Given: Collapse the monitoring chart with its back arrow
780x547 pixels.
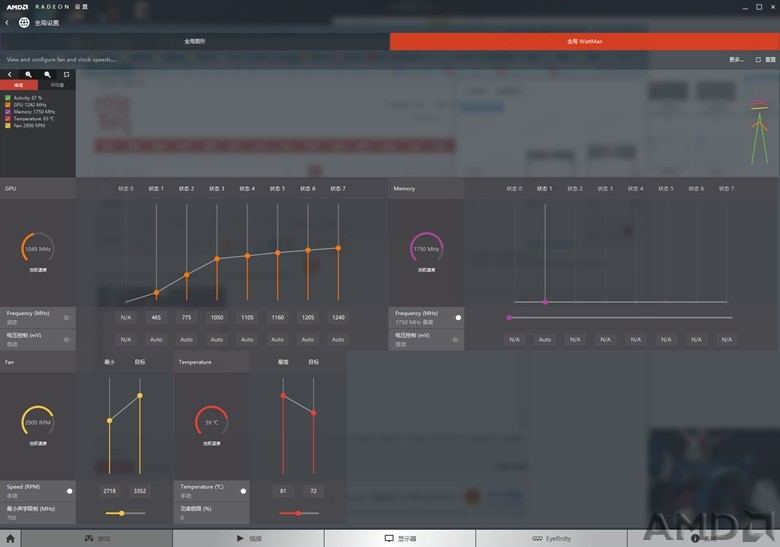Looking at the screenshot, I should click(x=9, y=75).
